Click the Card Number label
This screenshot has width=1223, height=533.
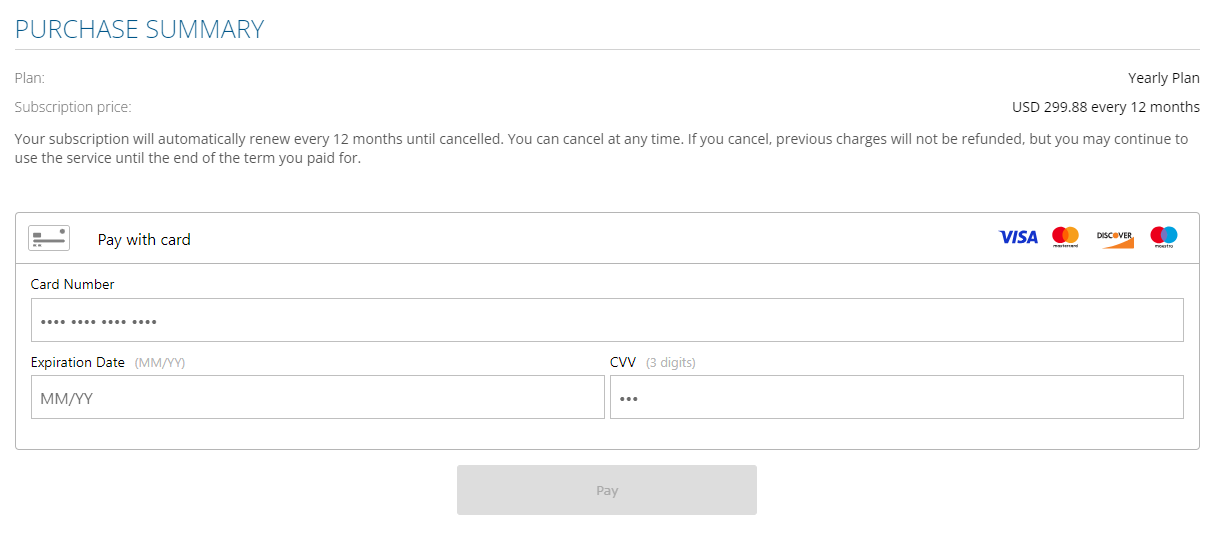coord(72,284)
